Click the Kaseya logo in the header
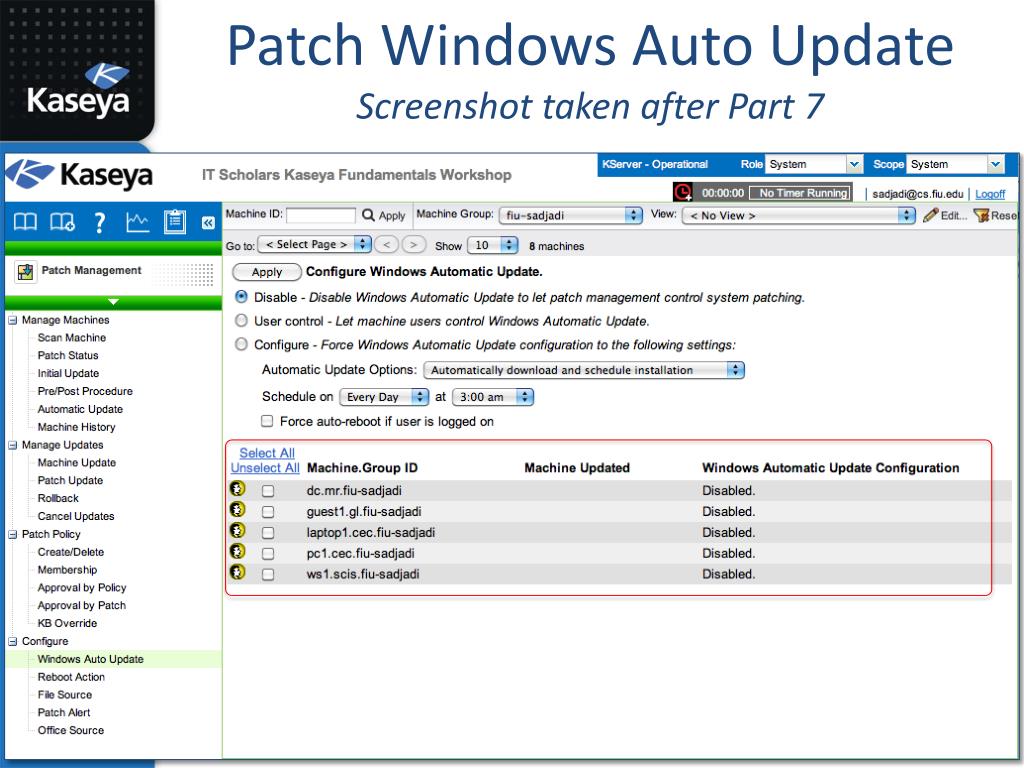The height and width of the screenshot is (768, 1024). click(x=79, y=174)
